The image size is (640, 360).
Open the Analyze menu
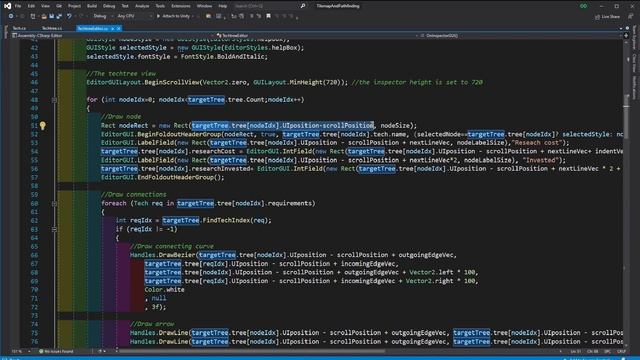[142, 6]
